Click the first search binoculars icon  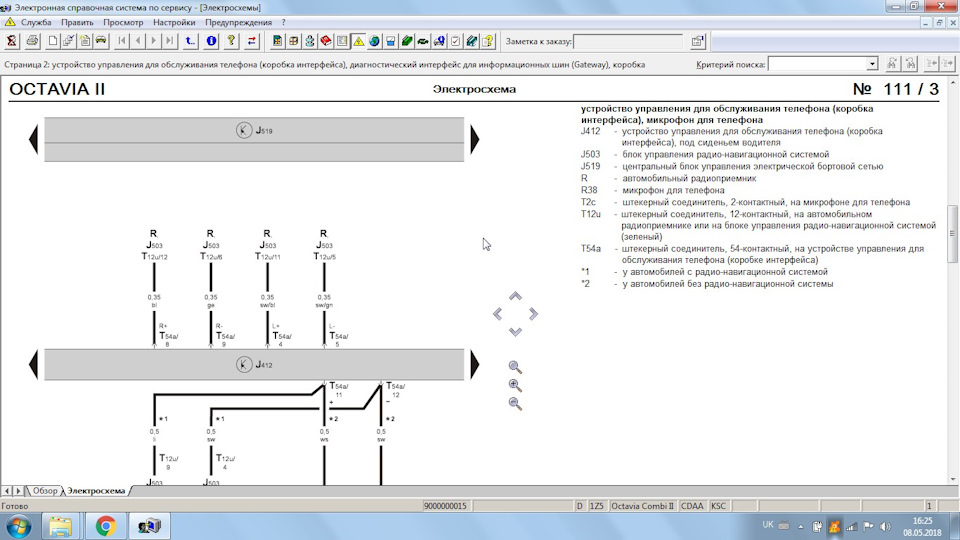[x=892, y=64]
